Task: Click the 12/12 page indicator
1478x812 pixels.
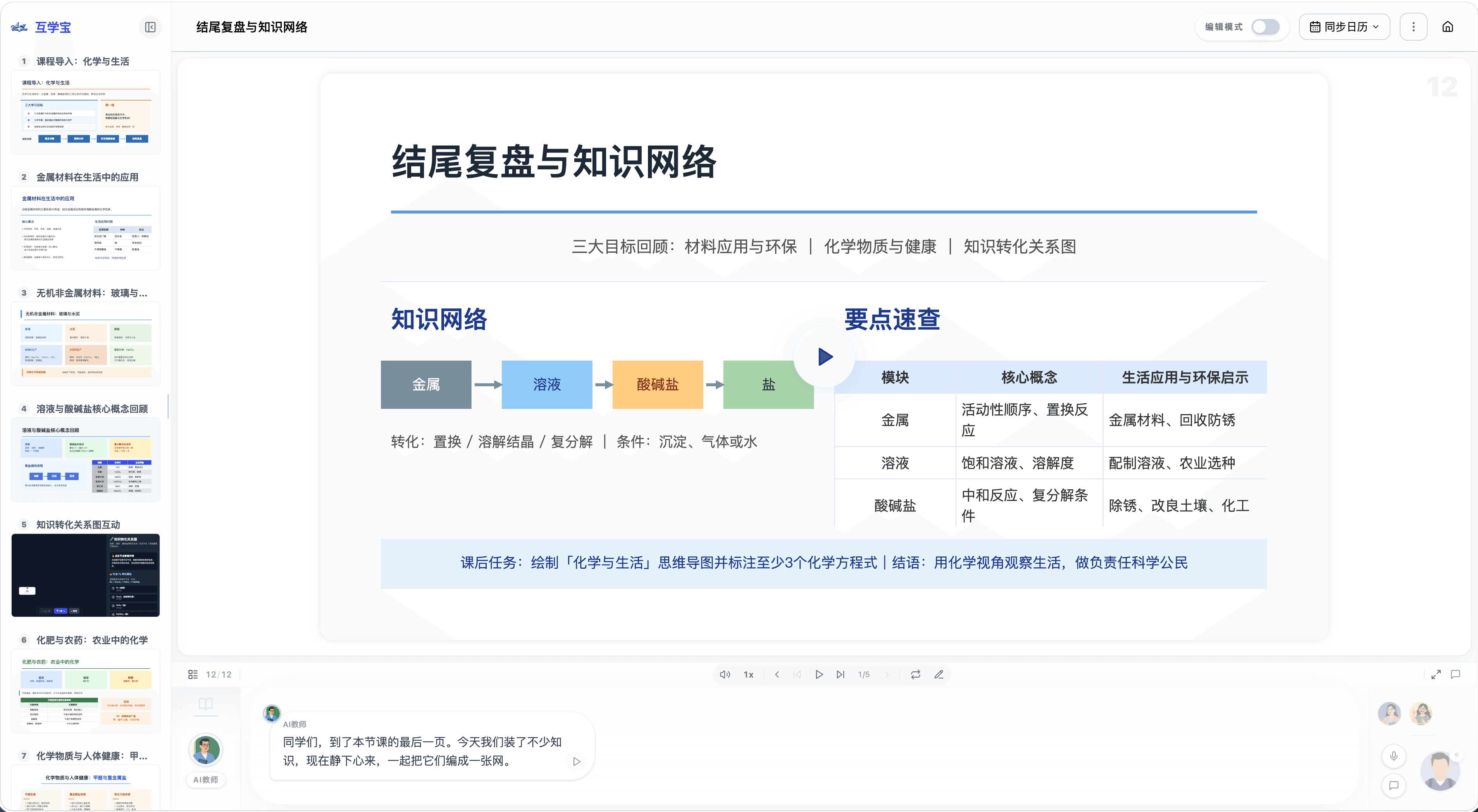Action: [219, 674]
